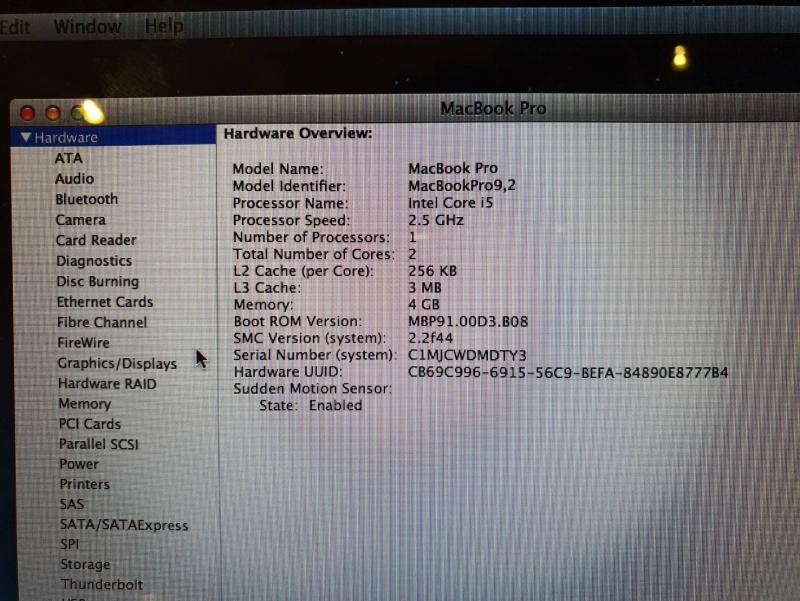
Task: Click the Model Identifier value MacBookPro9,2
Action: (462, 185)
